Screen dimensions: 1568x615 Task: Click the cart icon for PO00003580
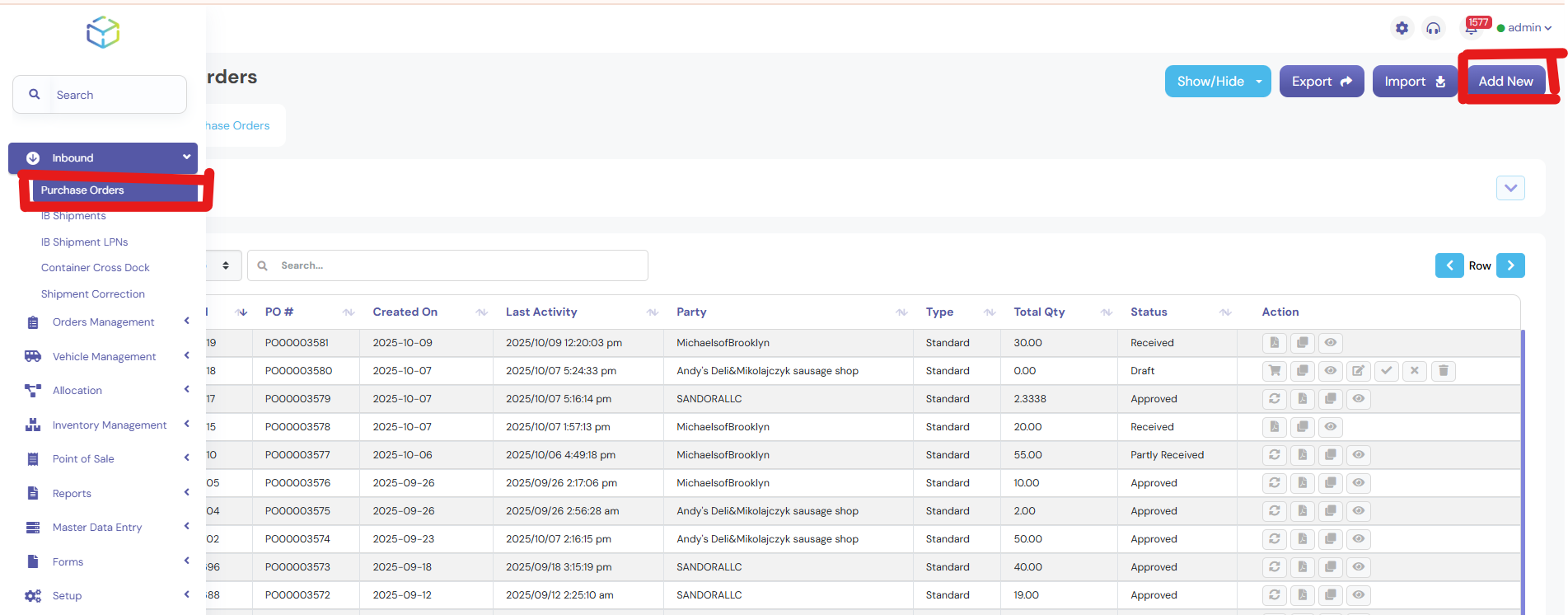[1275, 371]
